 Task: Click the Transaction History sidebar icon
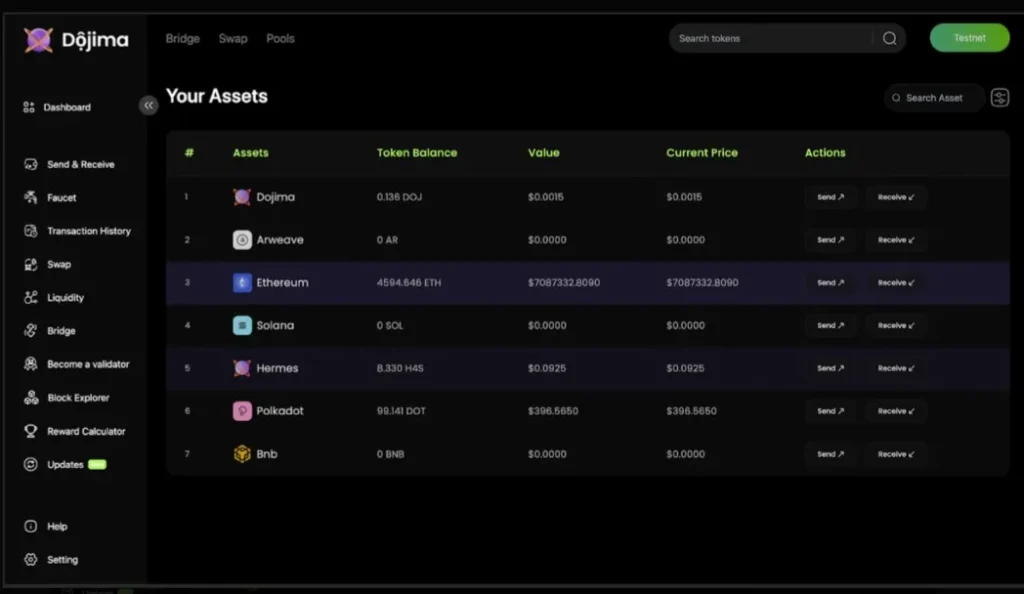tap(31, 230)
